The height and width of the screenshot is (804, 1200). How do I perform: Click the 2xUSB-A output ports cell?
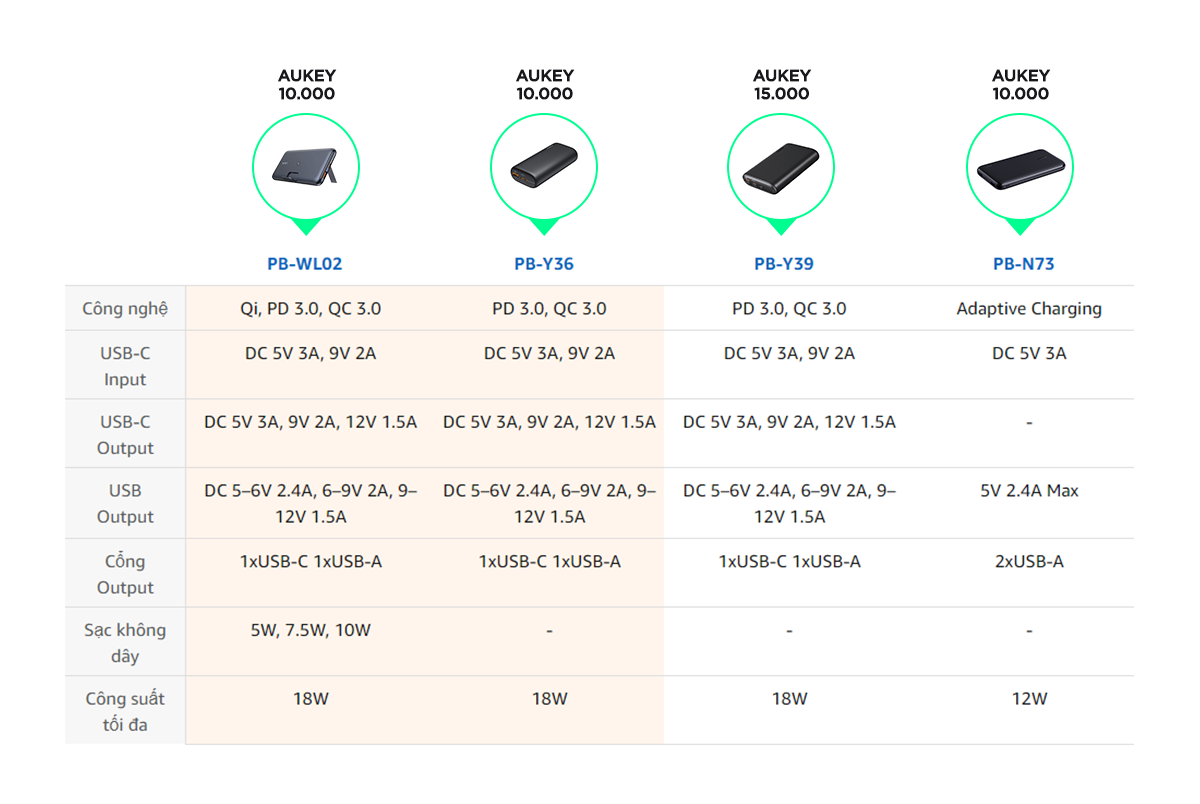[1029, 562]
